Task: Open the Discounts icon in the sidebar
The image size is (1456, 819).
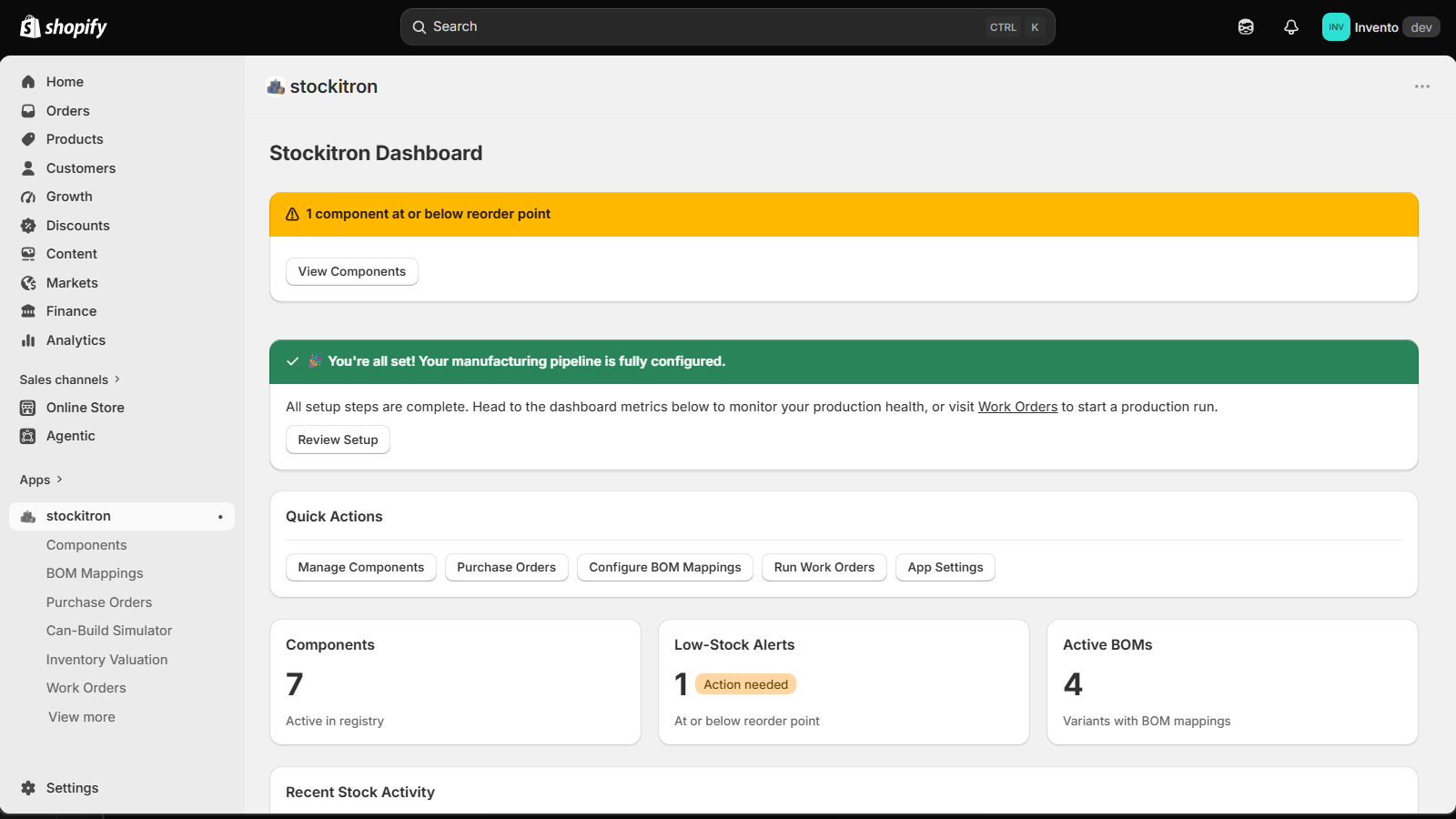Action: tap(28, 226)
